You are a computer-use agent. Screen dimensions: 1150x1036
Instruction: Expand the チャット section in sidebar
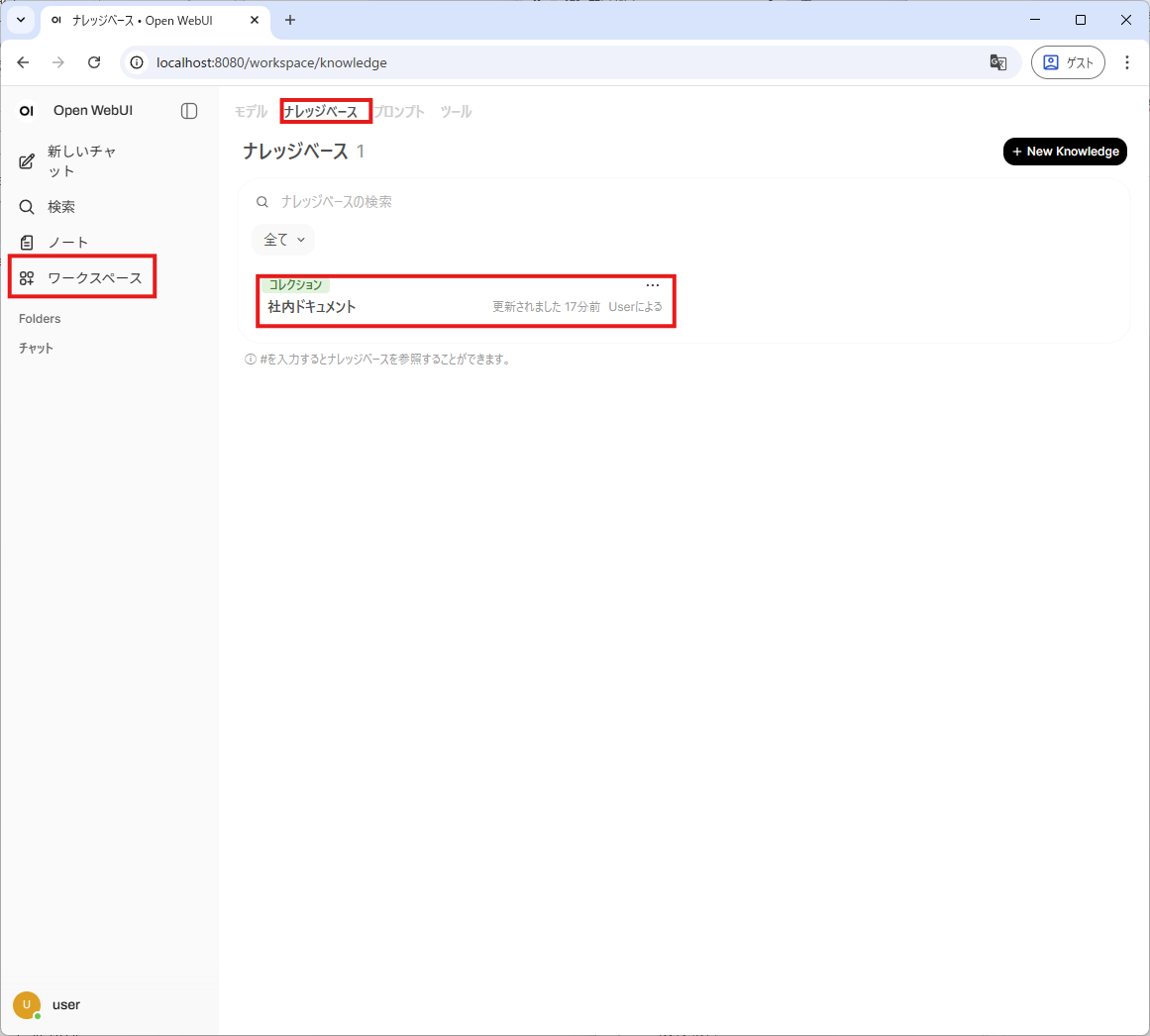coord(36,349)
